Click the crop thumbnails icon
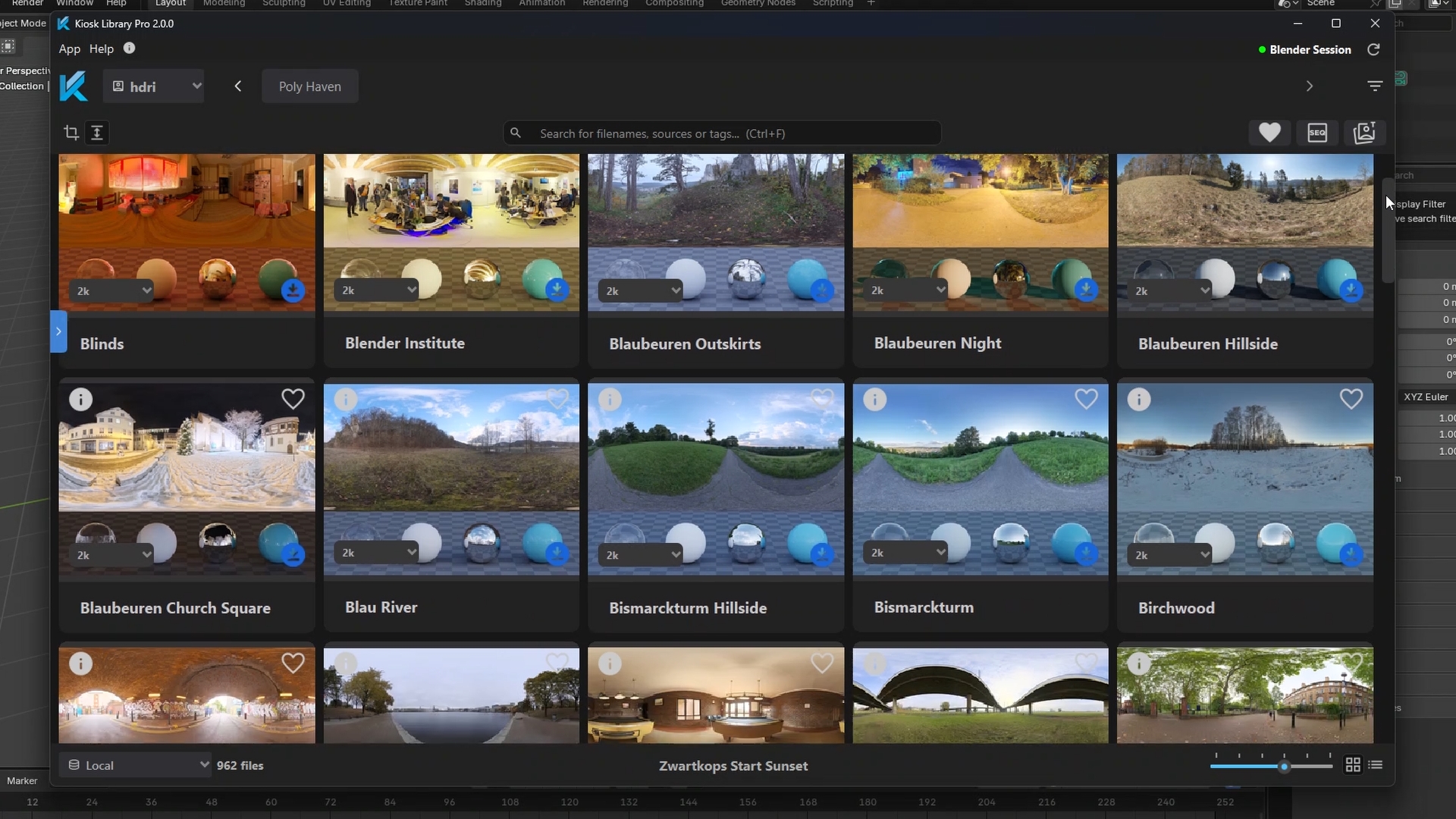The image size is (1456, 819). pos(71,133)
